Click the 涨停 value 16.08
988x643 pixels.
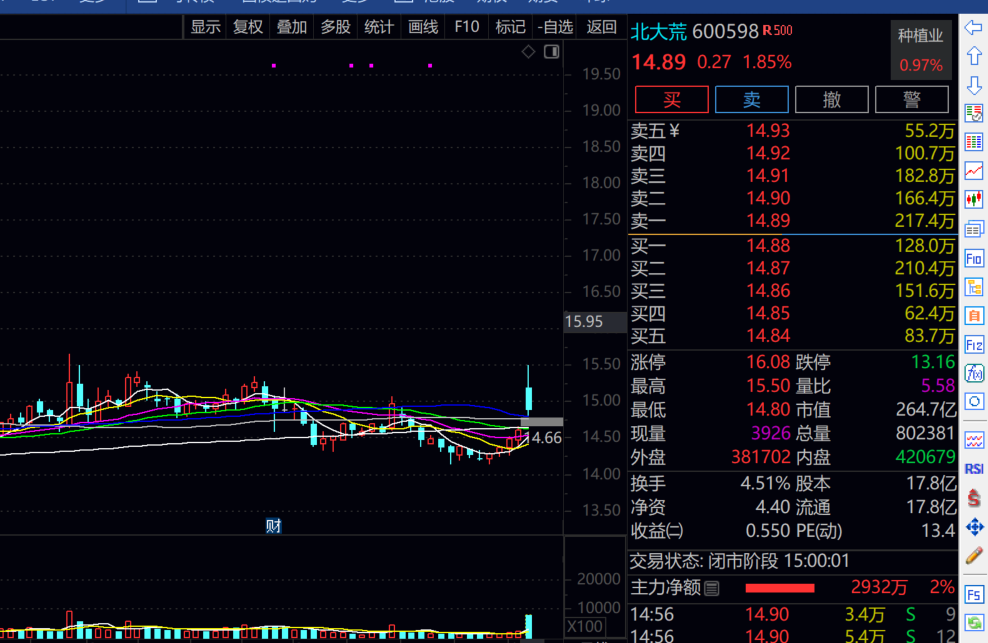[x=768, y=362]
